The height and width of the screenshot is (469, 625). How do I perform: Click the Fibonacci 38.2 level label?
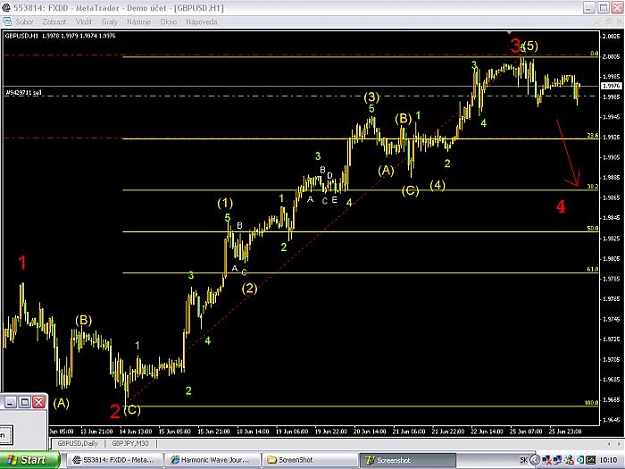pyautogui.click(x=592, y=186)
